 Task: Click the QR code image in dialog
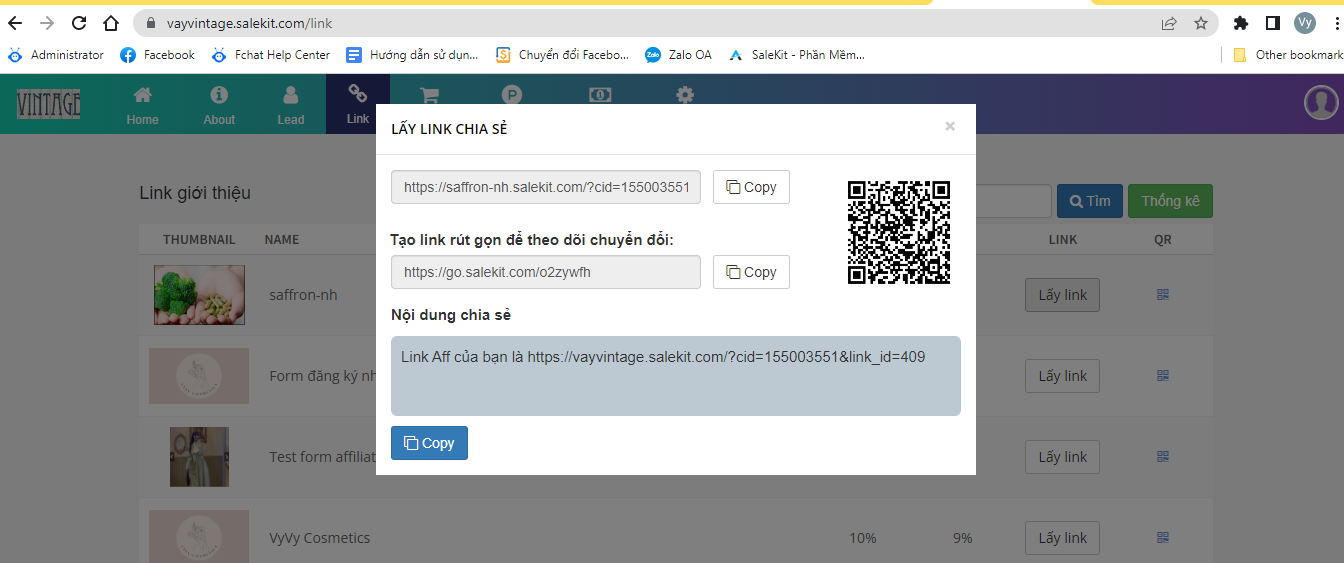point(898,232)
